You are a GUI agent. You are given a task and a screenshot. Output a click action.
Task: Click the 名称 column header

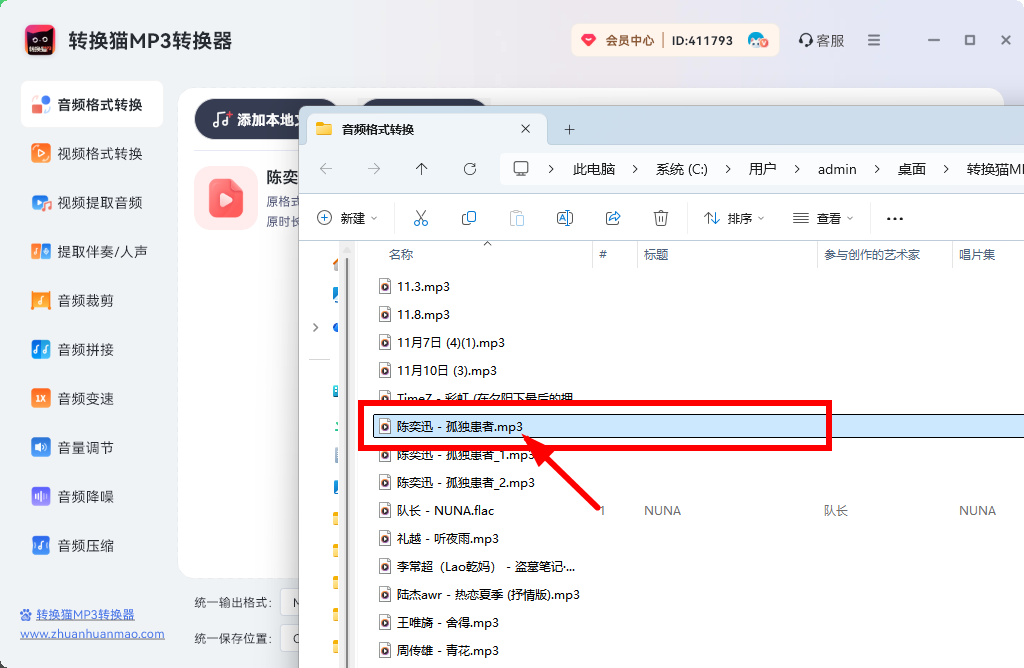(401, 255)
